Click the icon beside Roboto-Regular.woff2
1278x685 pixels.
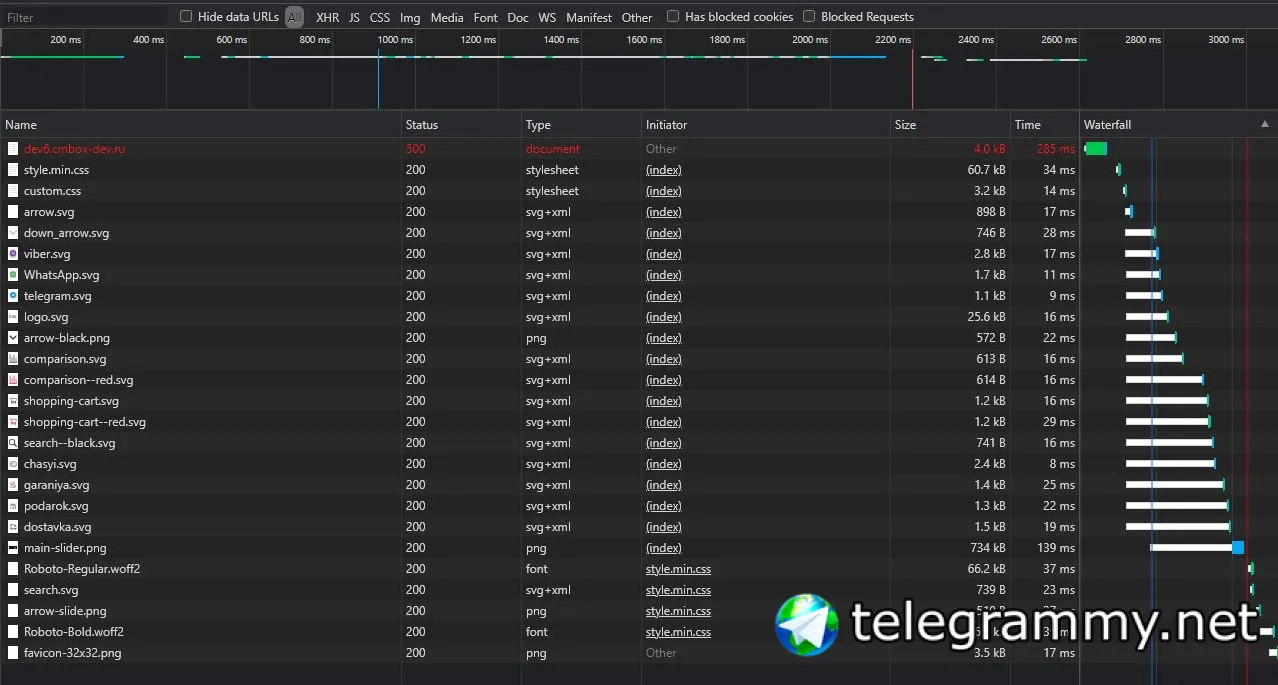13,569
